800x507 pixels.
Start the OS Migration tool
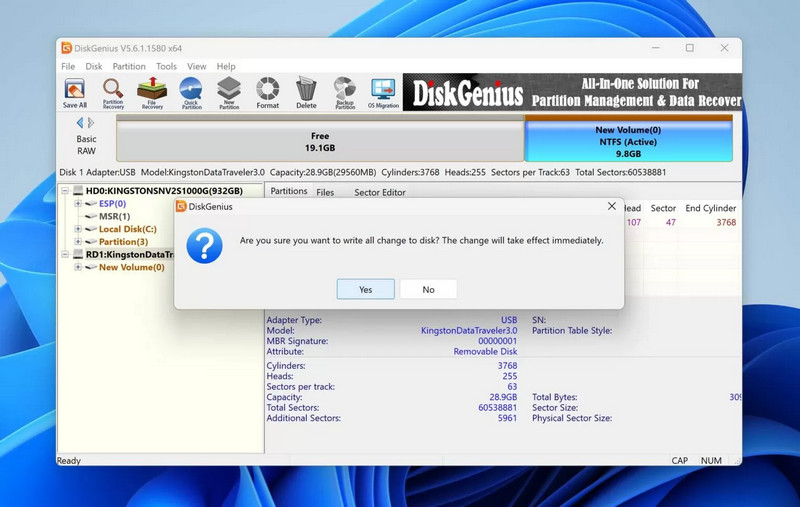(382, 92)
